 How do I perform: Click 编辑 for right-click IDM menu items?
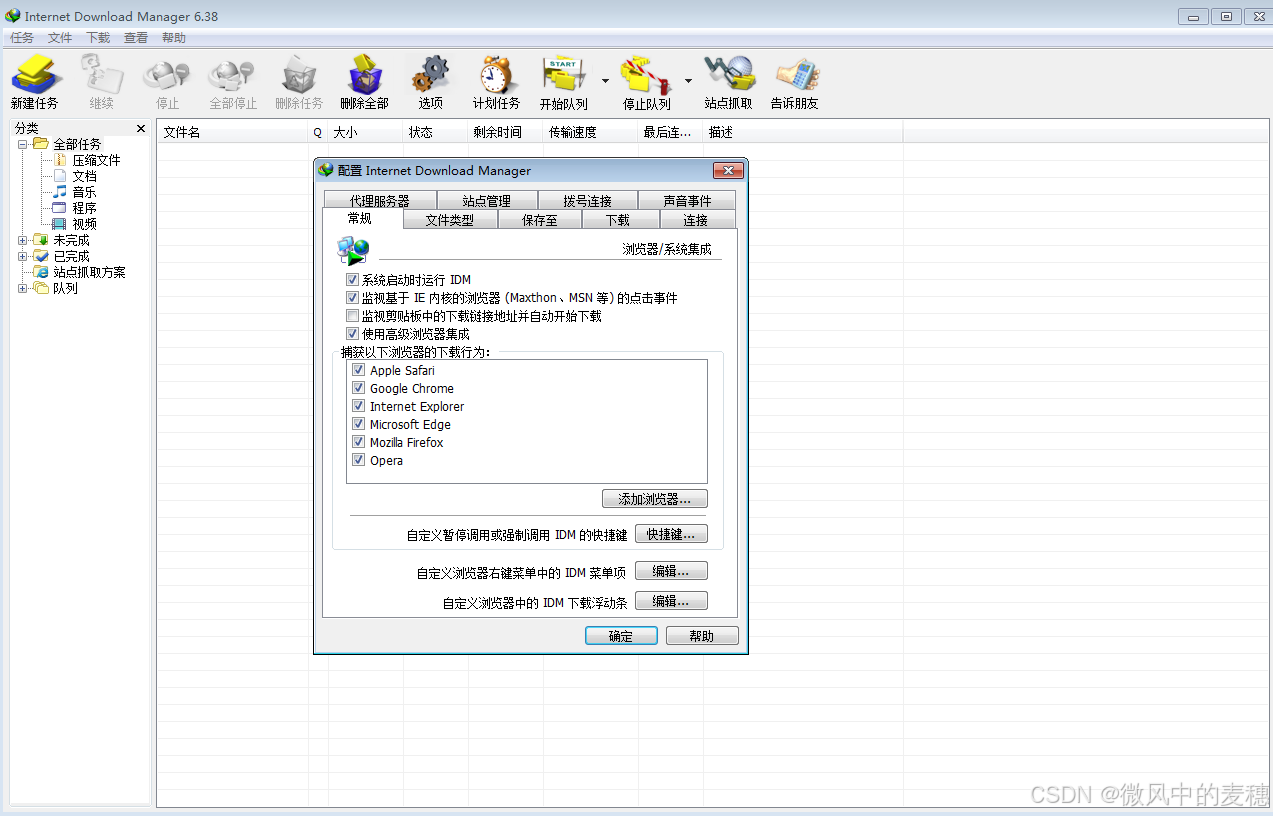pyautogui.click(x=671, y=571)
